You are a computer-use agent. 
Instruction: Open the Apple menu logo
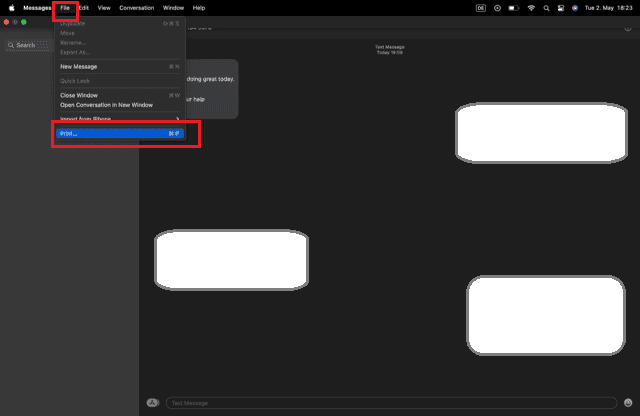coord(10,7)
